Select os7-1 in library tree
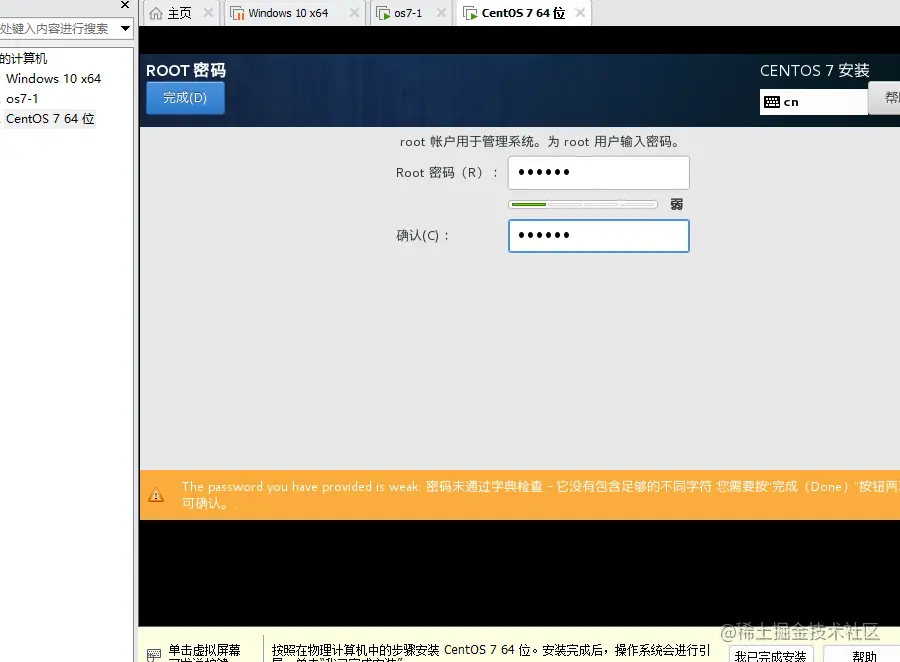Screen dimensions: 900x662 tap(22, 99)
